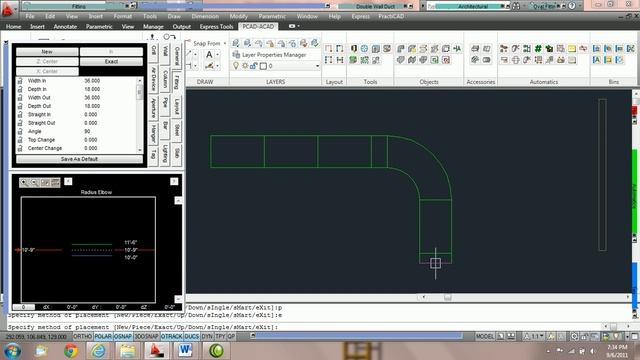
Task: Launch Google Chrome from taskbar
Action: click(x=71, y=351)
